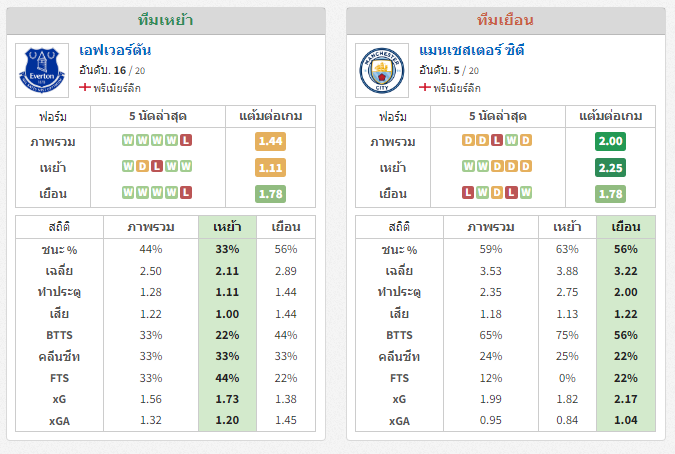Click the Everton club crest logo
Screen dimensions: 675x454
pyautogui.click(x=42, y=70)
